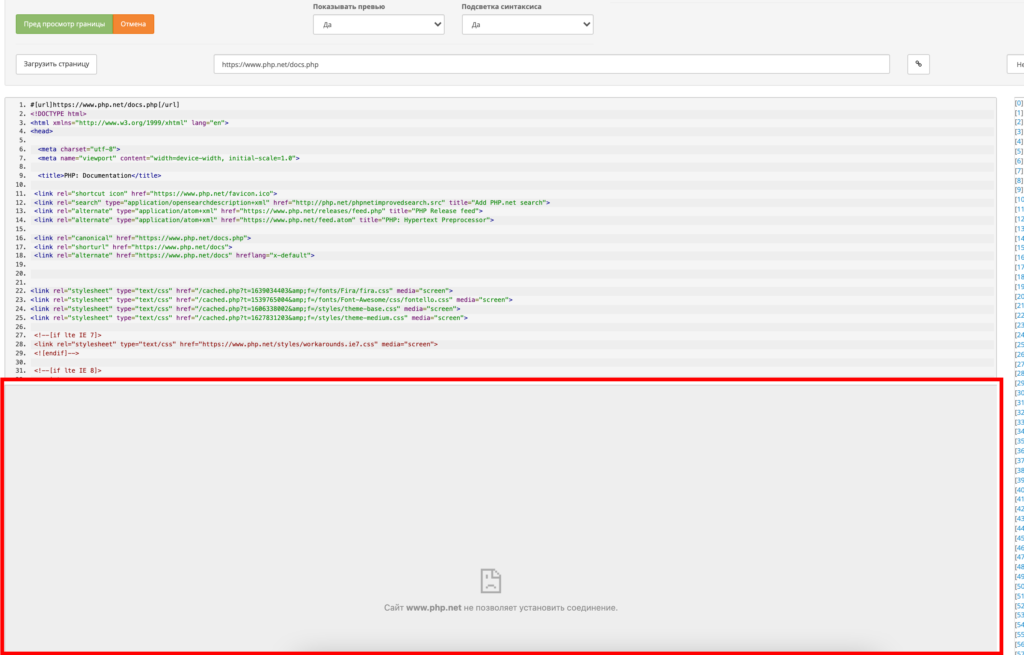Click the fontello.css stylesheet line
Screen dimensions: 1024x655
point(271,300)
